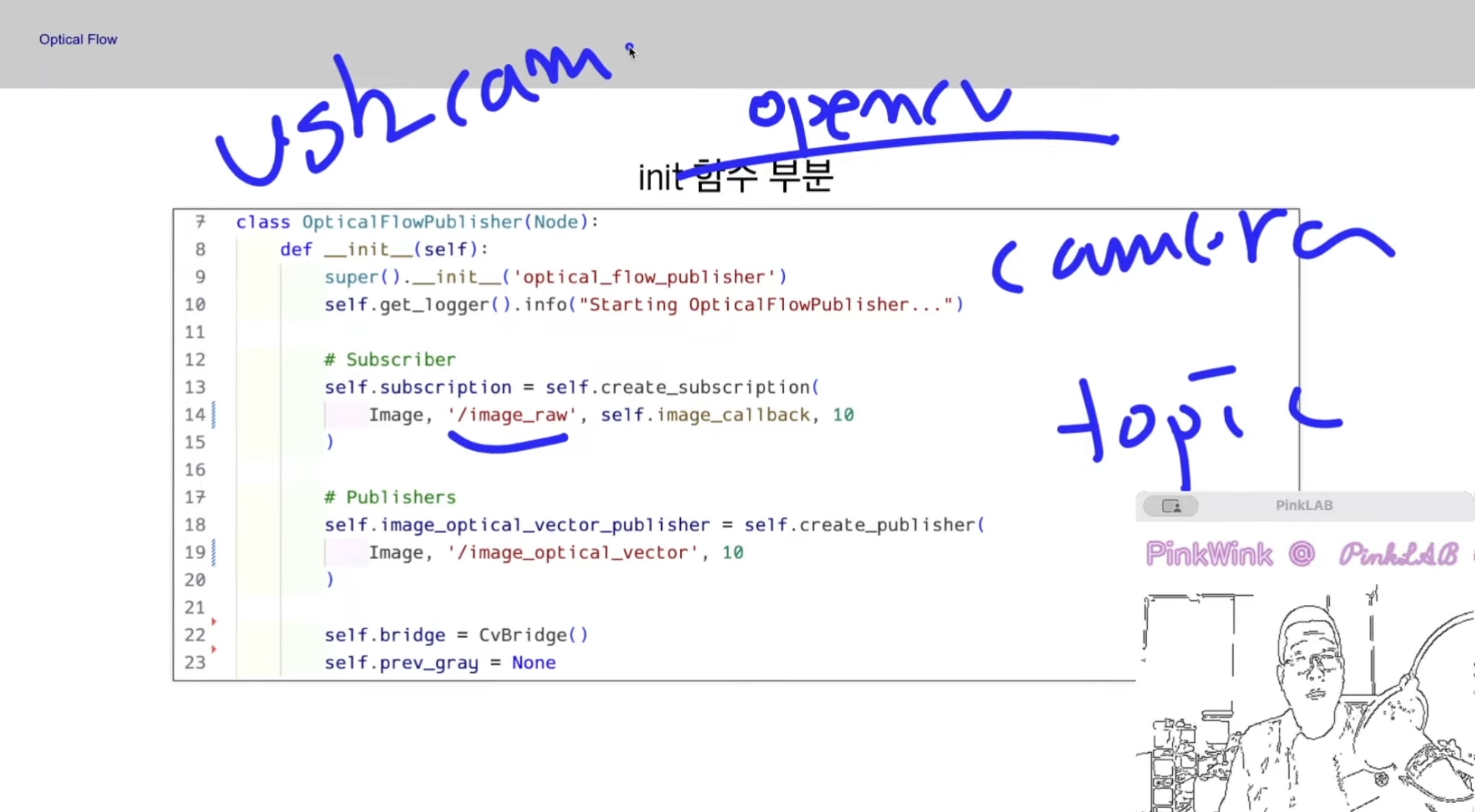Click line number 7 in gutter
Image resolution: width=1475 pixels, height=812 pixels.
tap(200, 222)
